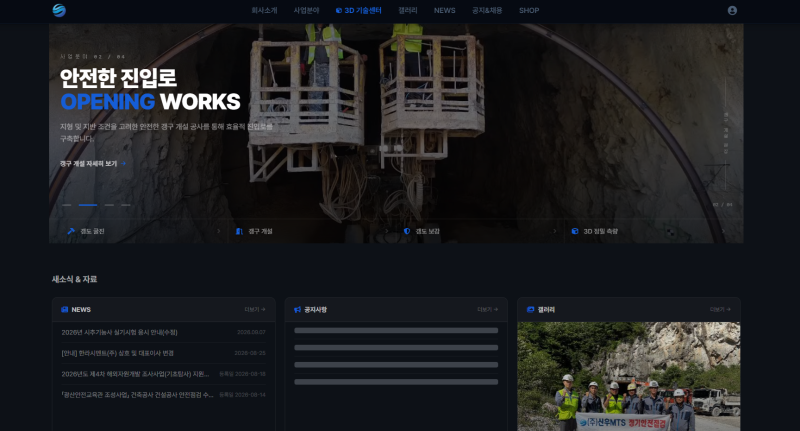Viewport: 800px width, 431px height.
Task: Switch hero to the 갱도 굴진 tab
Action: tap(144, 231)
